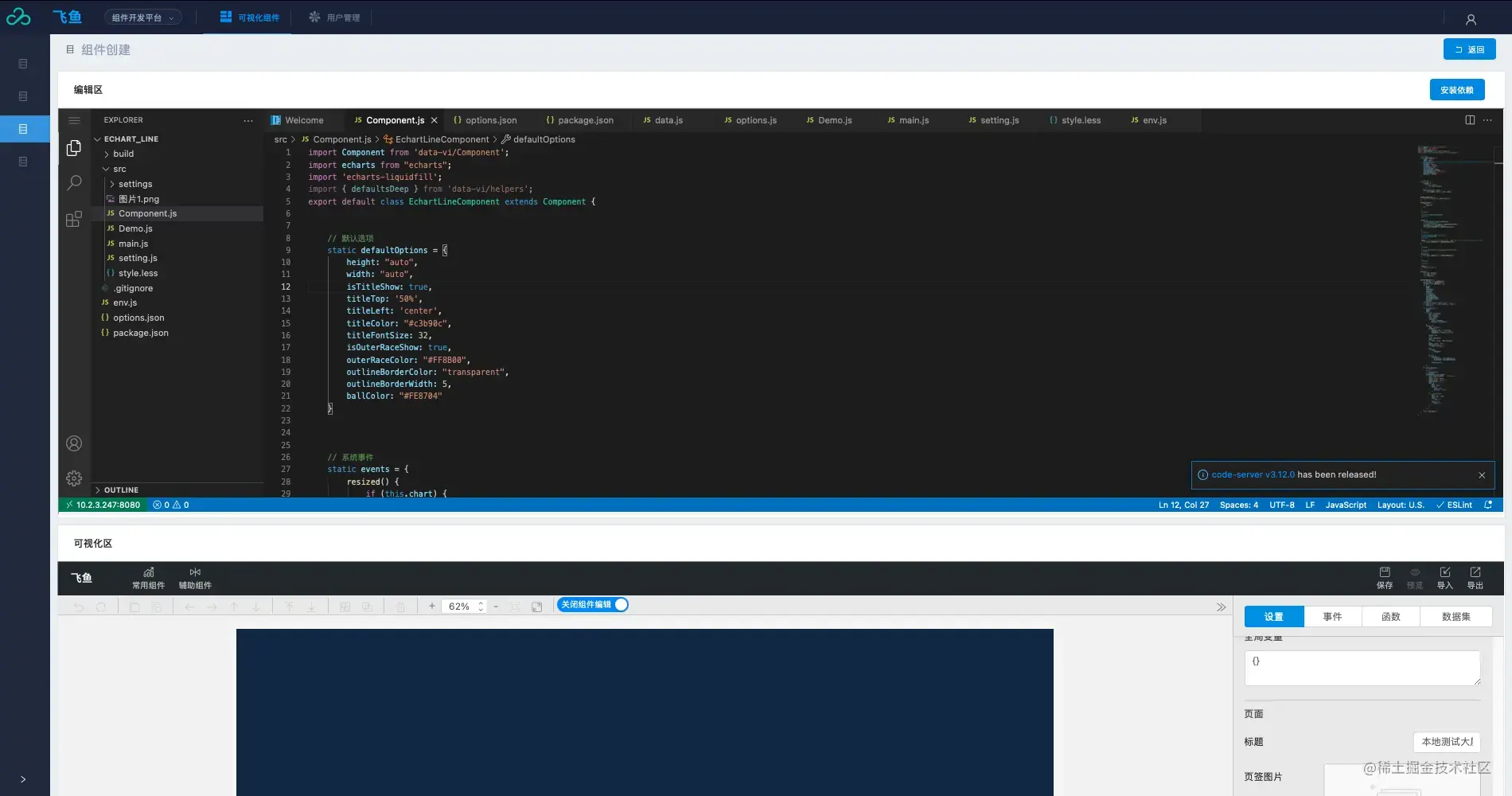Click the zoom percentage stepper arrows
Screen dimensions: 1512x796
pyautogui.click(x=481, y=607)
